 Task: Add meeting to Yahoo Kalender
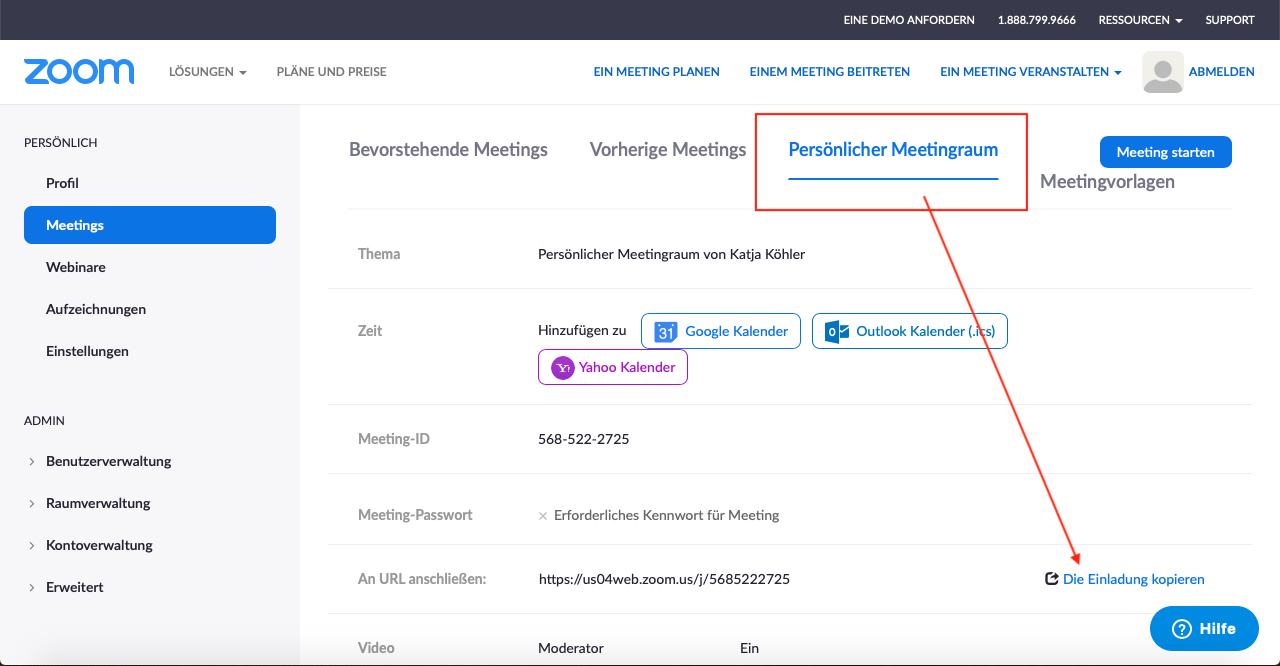coord(612,367)
